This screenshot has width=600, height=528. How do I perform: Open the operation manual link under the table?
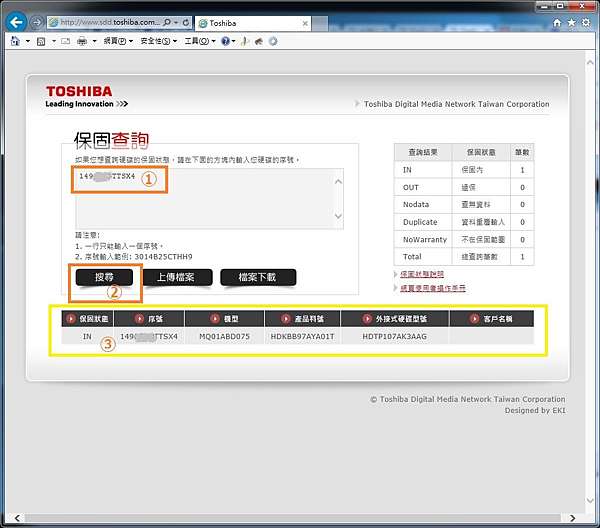(433, 288)
